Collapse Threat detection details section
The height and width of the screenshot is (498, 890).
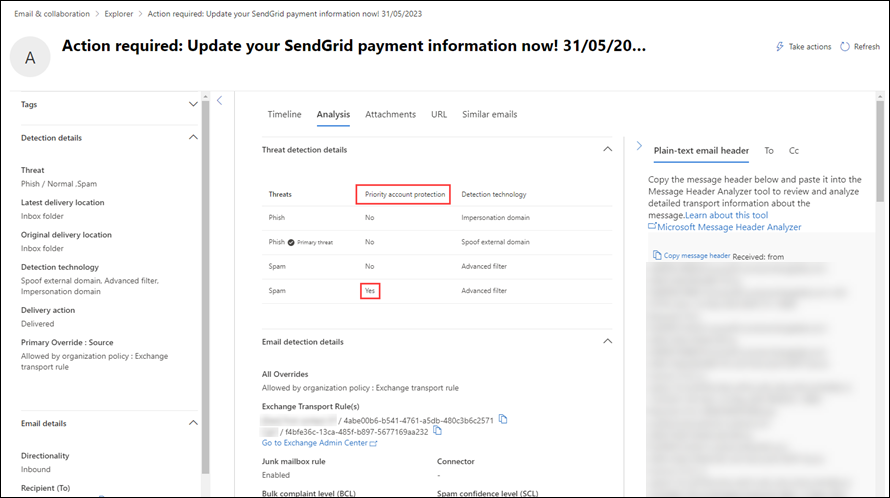607,149
